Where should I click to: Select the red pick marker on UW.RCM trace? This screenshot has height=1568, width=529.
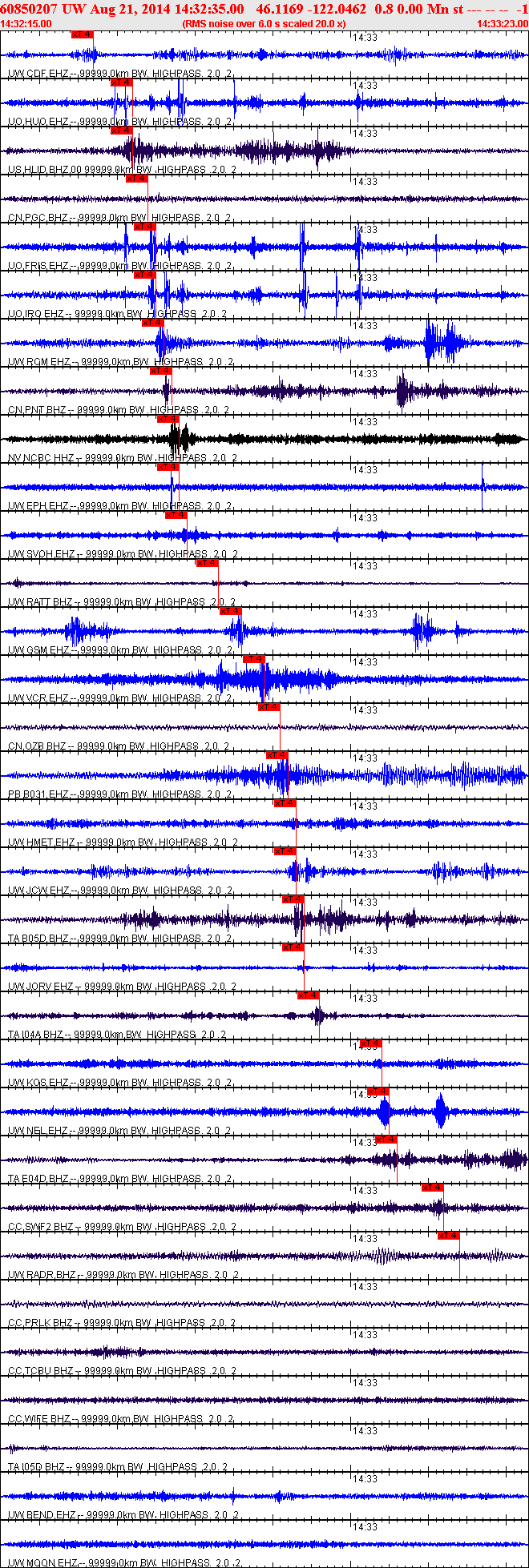(153, 323)
